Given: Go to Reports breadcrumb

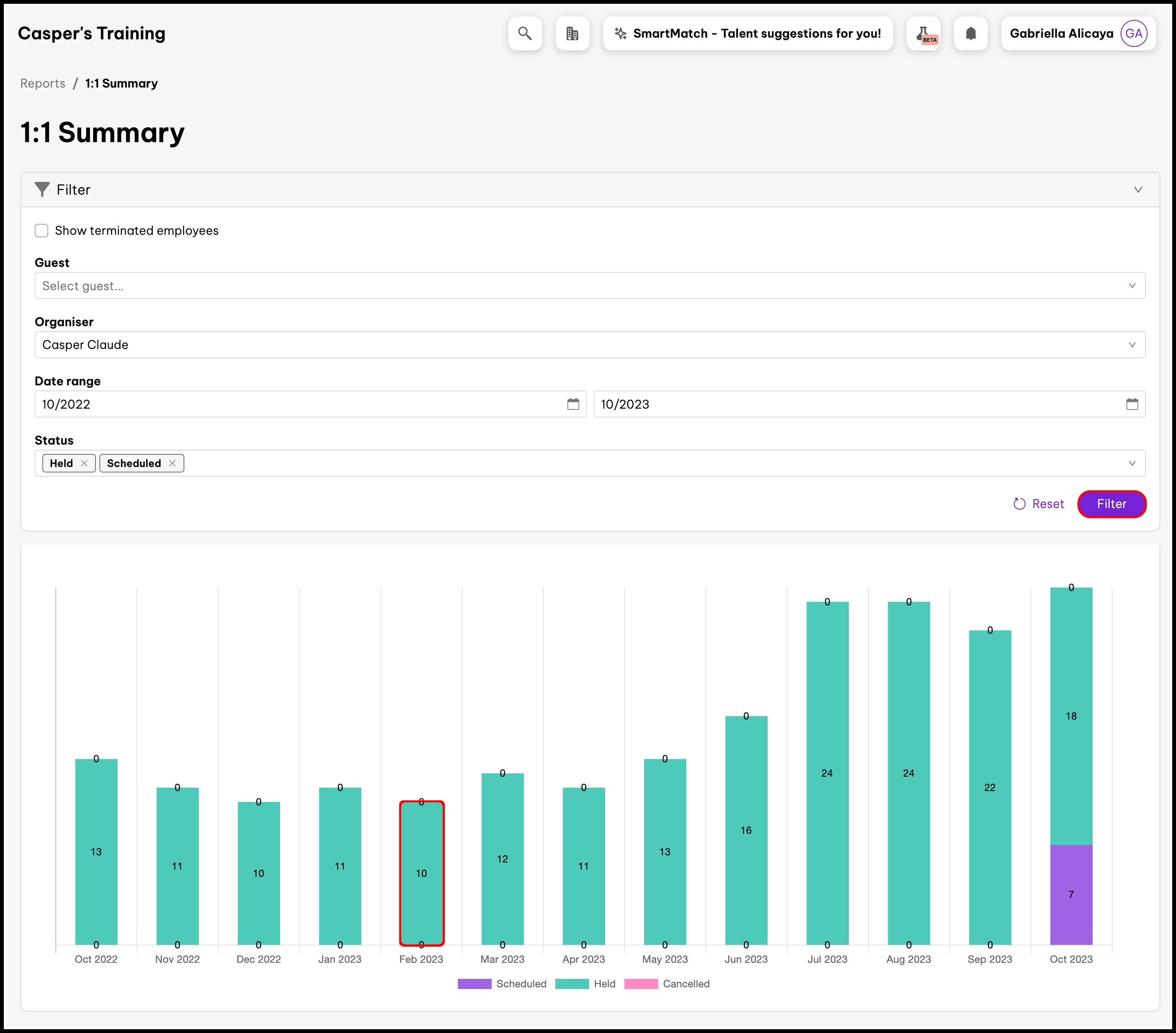Looking at the screenshot, I should point(43,83).
